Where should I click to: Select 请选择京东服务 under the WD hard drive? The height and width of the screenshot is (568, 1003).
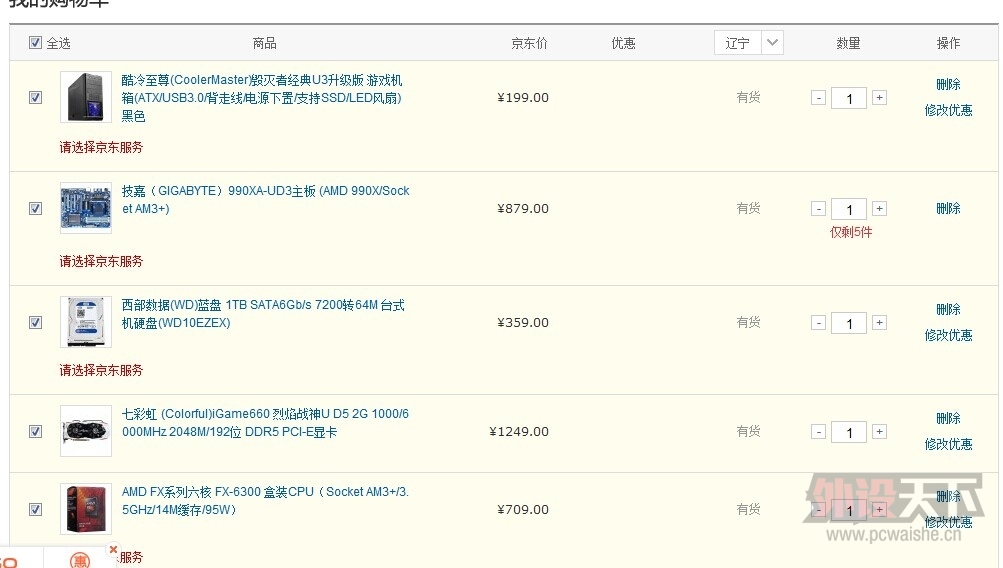pos(101,370)
